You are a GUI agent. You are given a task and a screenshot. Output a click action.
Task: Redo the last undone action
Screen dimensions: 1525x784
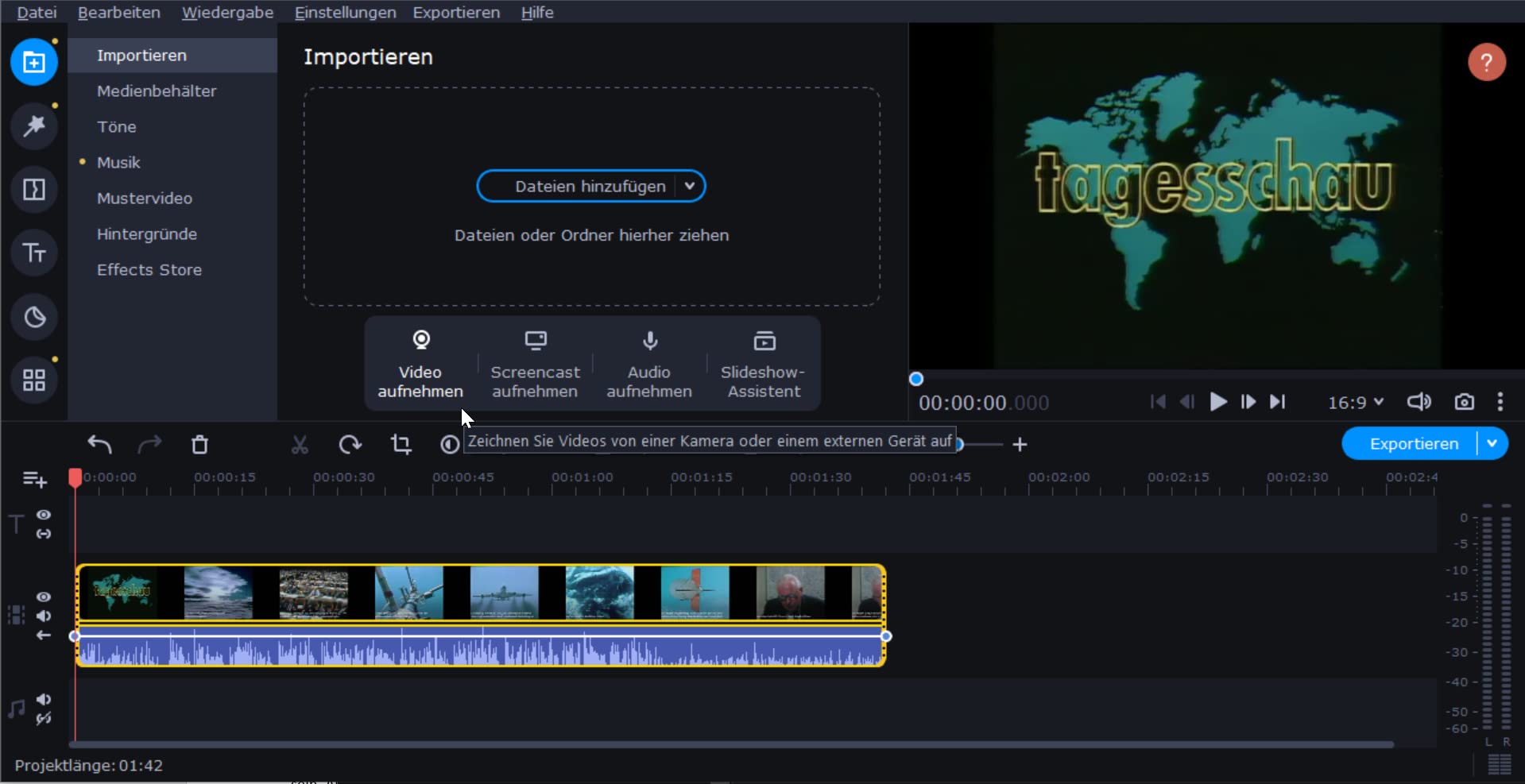click(x=149, y=444)
